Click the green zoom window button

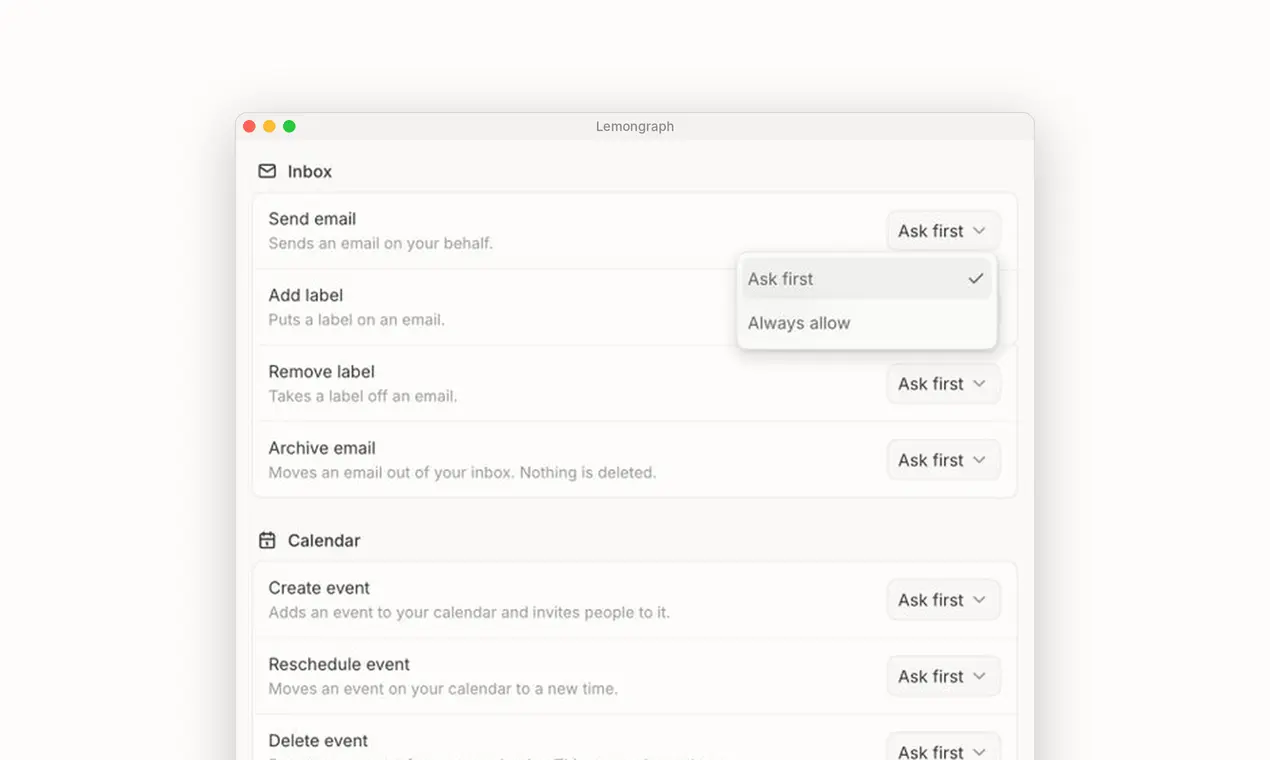289,126
